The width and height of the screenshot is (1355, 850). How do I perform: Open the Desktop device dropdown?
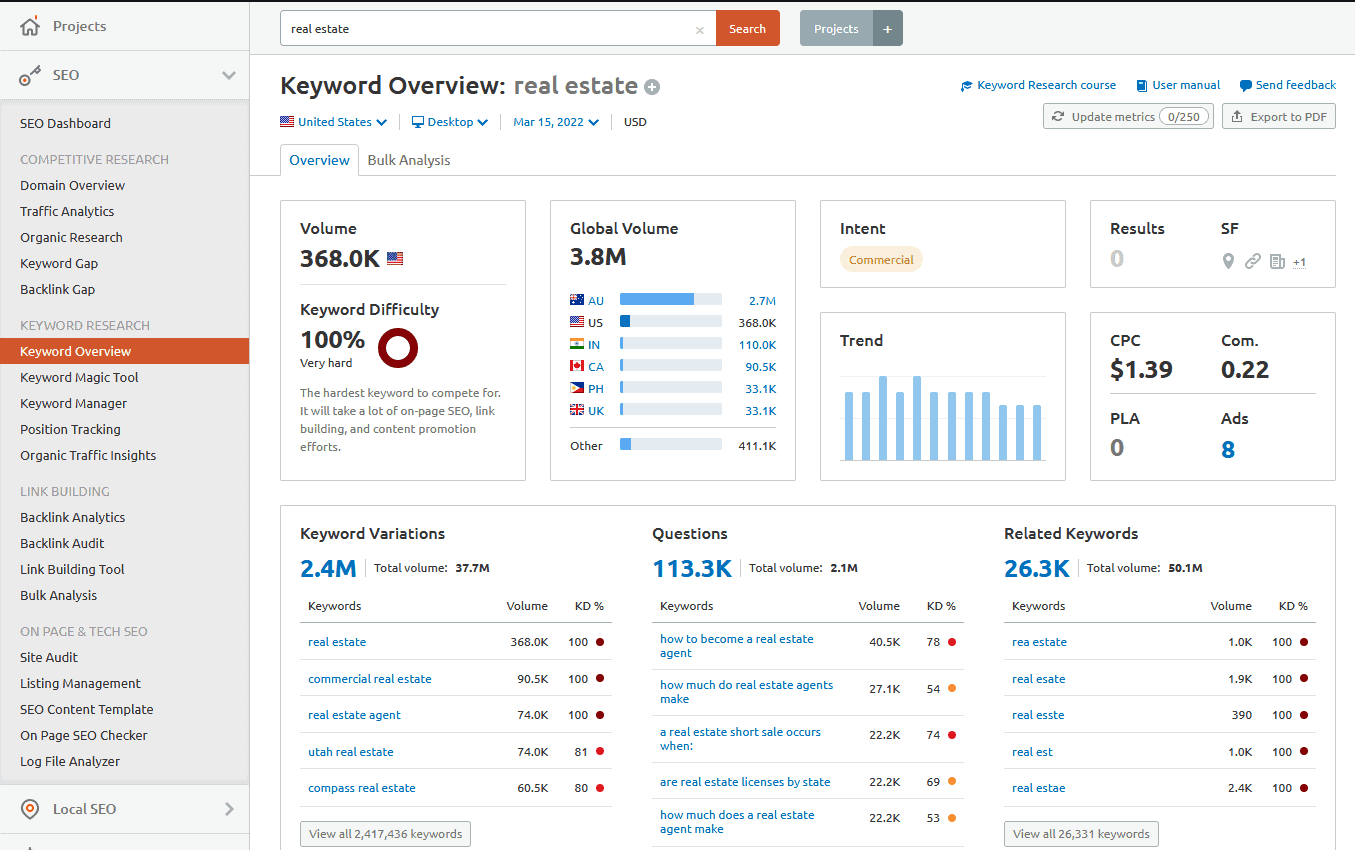tap(450, 122)
